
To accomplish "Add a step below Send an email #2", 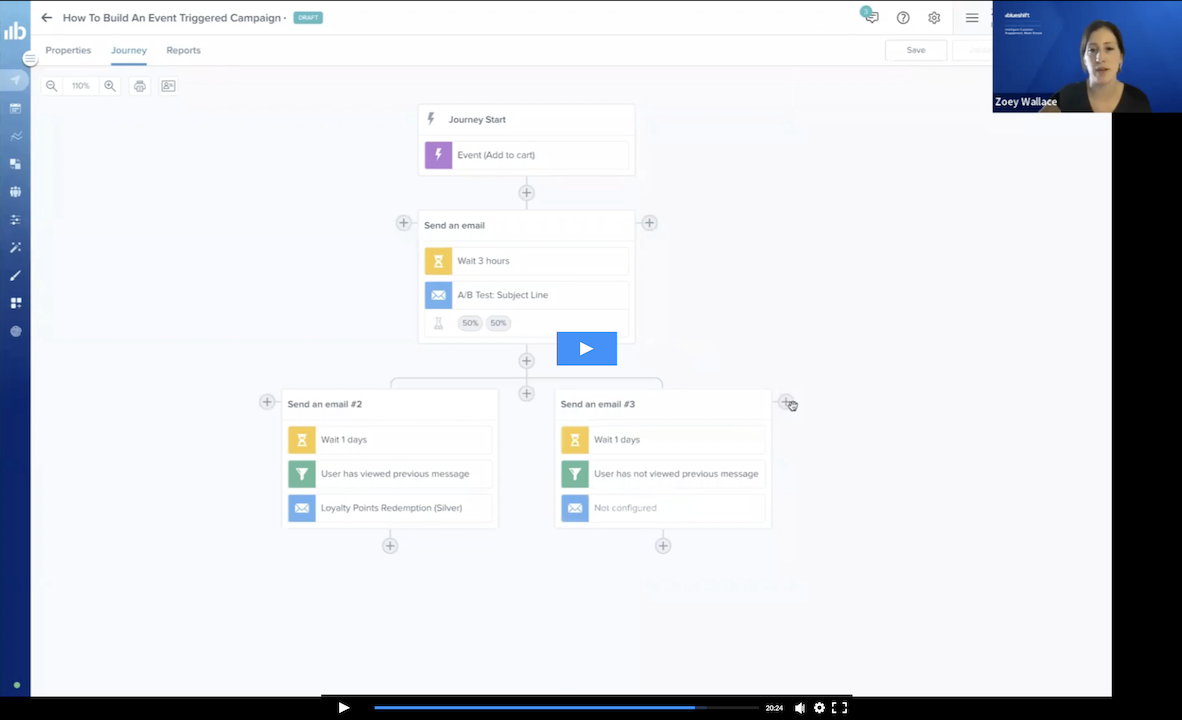I will [x=390, y=546].
